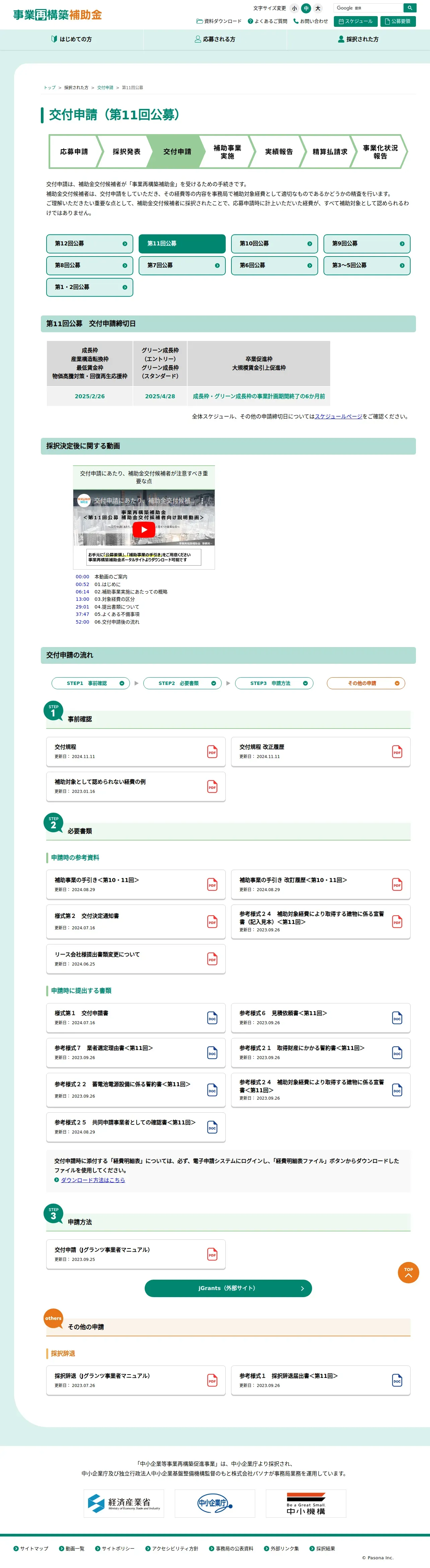This screenshot has width=430, height=1568.
Task: Click the orange TOP scroll button
Action: (x=409, y=1272)
